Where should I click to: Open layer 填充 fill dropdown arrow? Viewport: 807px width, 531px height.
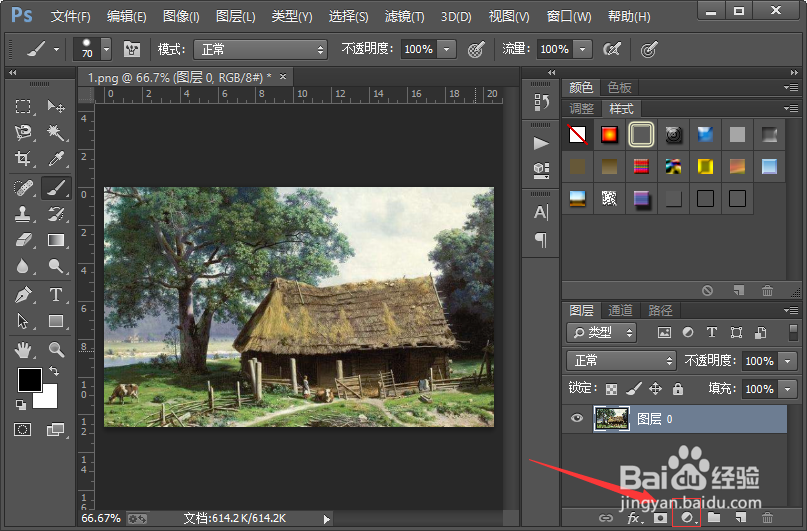pyautogui.click(x=788, y=389)
